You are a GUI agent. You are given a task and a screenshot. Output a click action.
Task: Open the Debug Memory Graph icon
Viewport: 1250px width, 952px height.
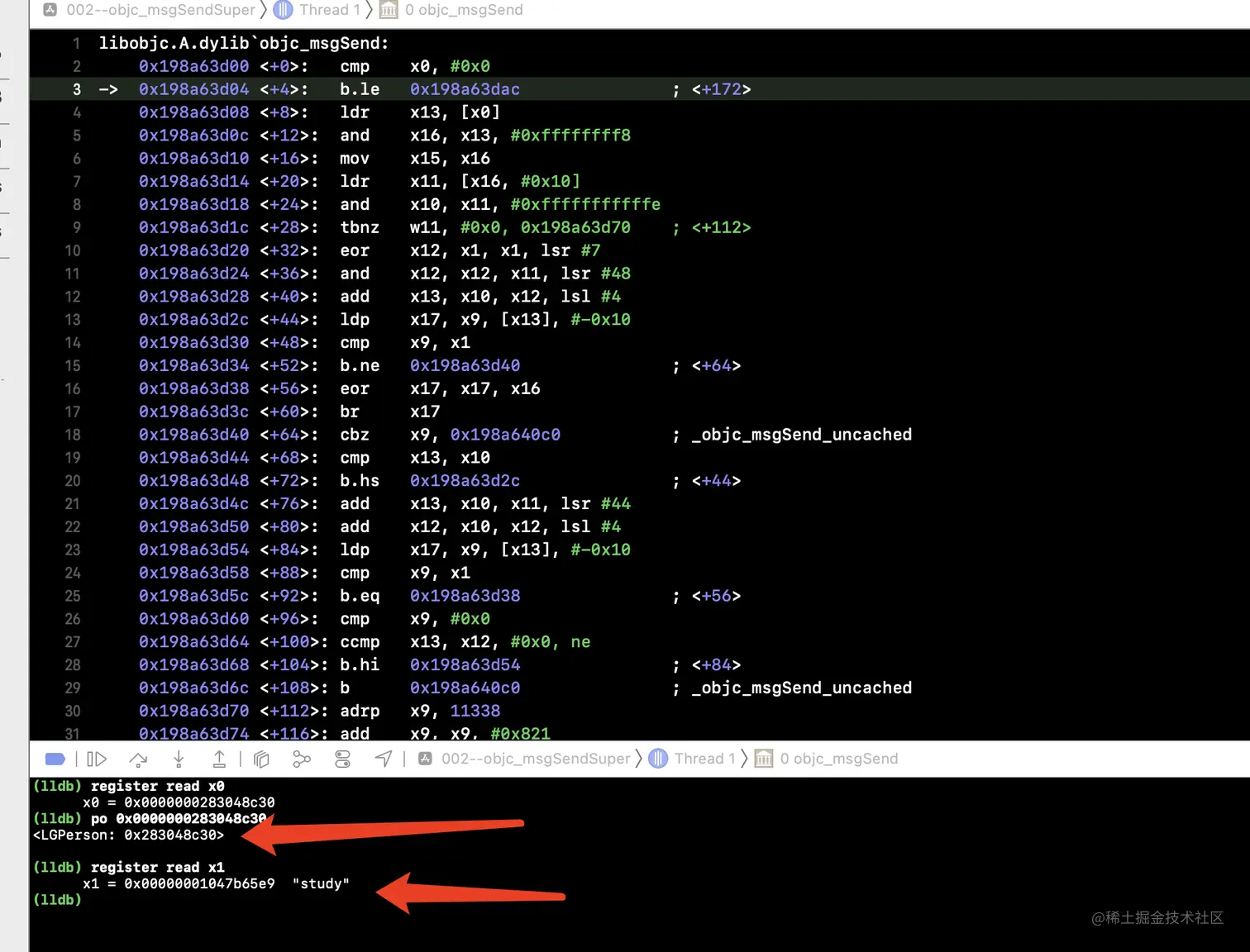click(302, 759)
